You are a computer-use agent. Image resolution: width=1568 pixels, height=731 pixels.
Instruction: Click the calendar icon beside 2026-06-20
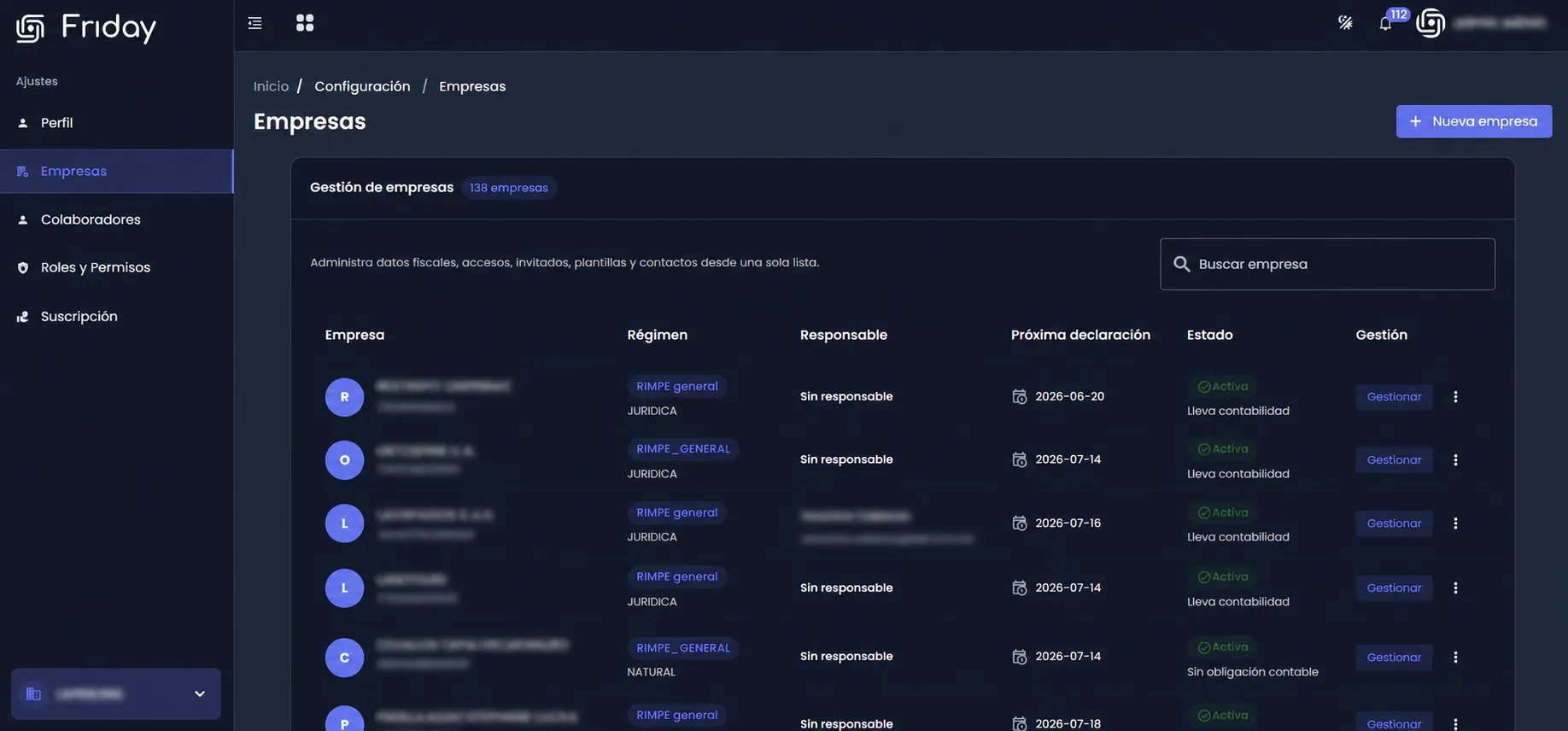click(1020, 396)
